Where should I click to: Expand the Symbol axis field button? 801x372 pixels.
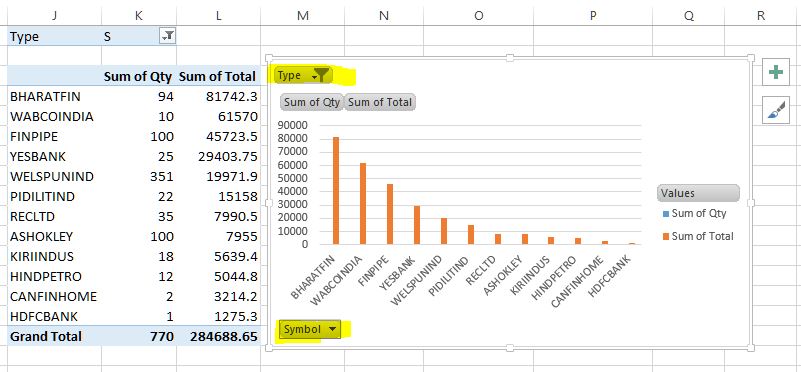point(311,330)
